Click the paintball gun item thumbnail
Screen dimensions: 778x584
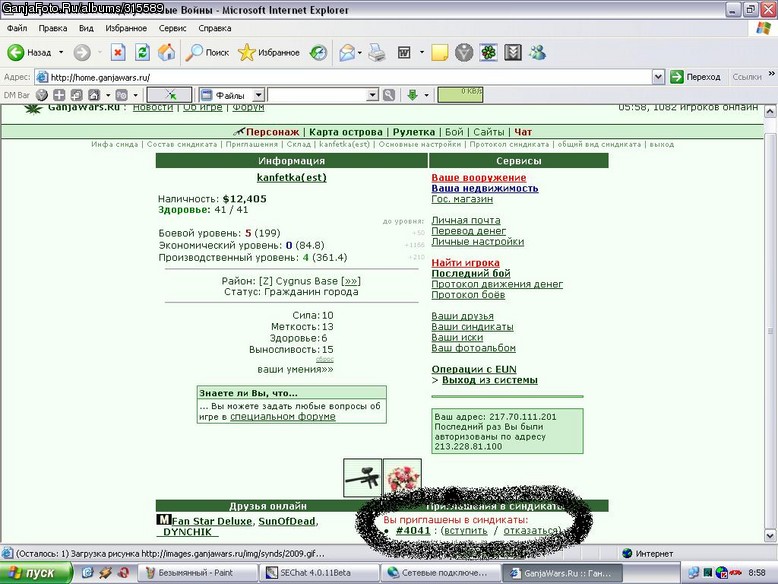point(363,477)
